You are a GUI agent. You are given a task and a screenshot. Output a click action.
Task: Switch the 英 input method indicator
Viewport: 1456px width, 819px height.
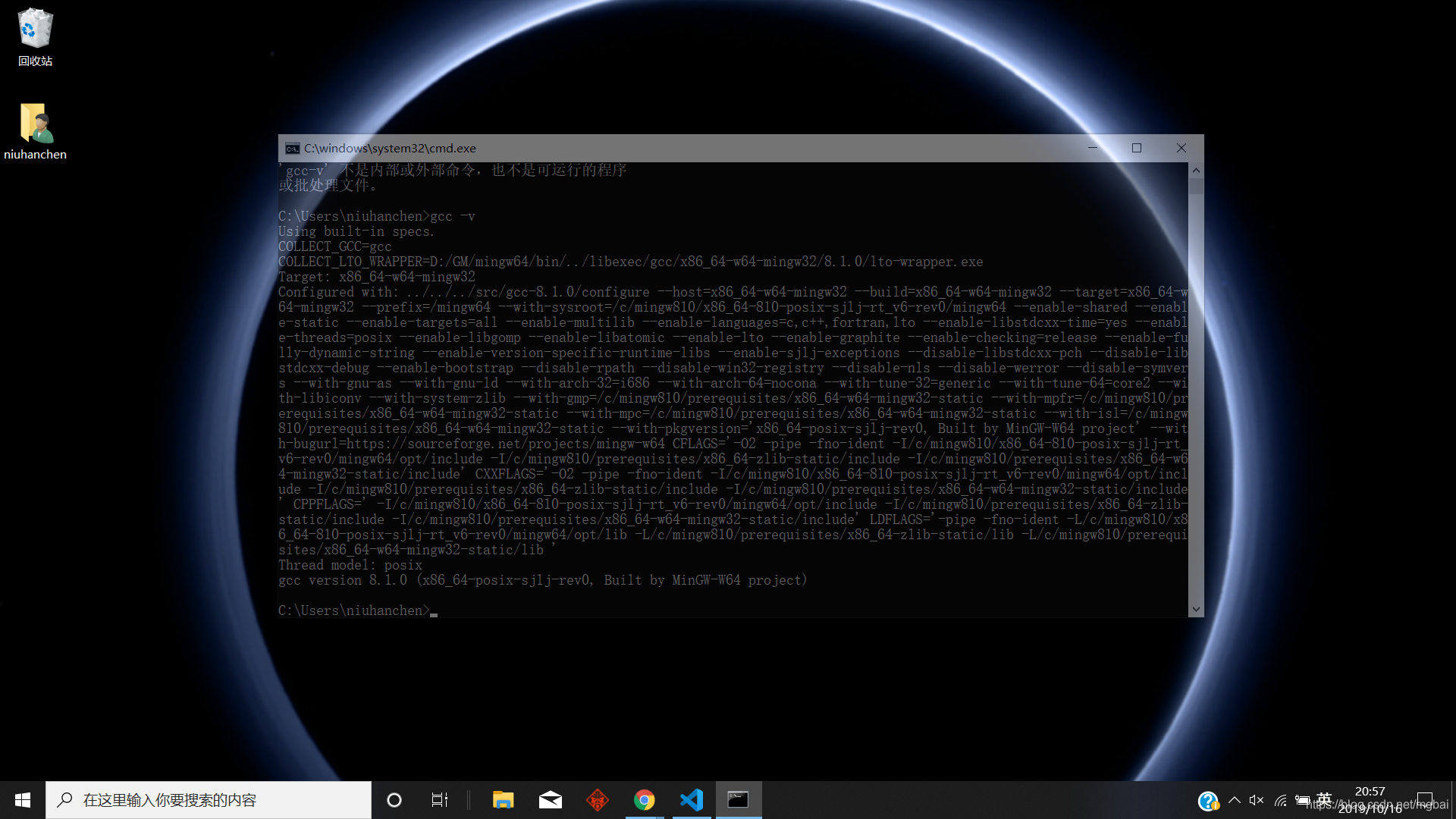[x=1324, y=799]
